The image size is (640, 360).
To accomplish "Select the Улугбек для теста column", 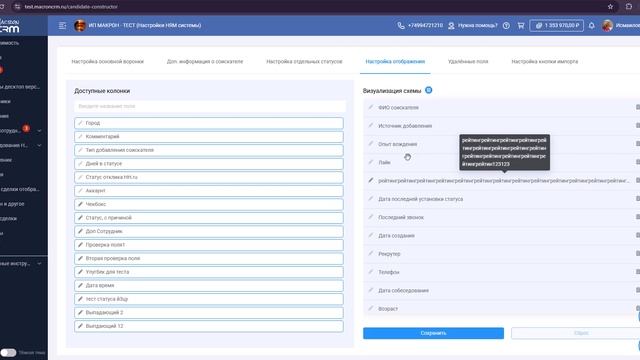I will point(209,272).
